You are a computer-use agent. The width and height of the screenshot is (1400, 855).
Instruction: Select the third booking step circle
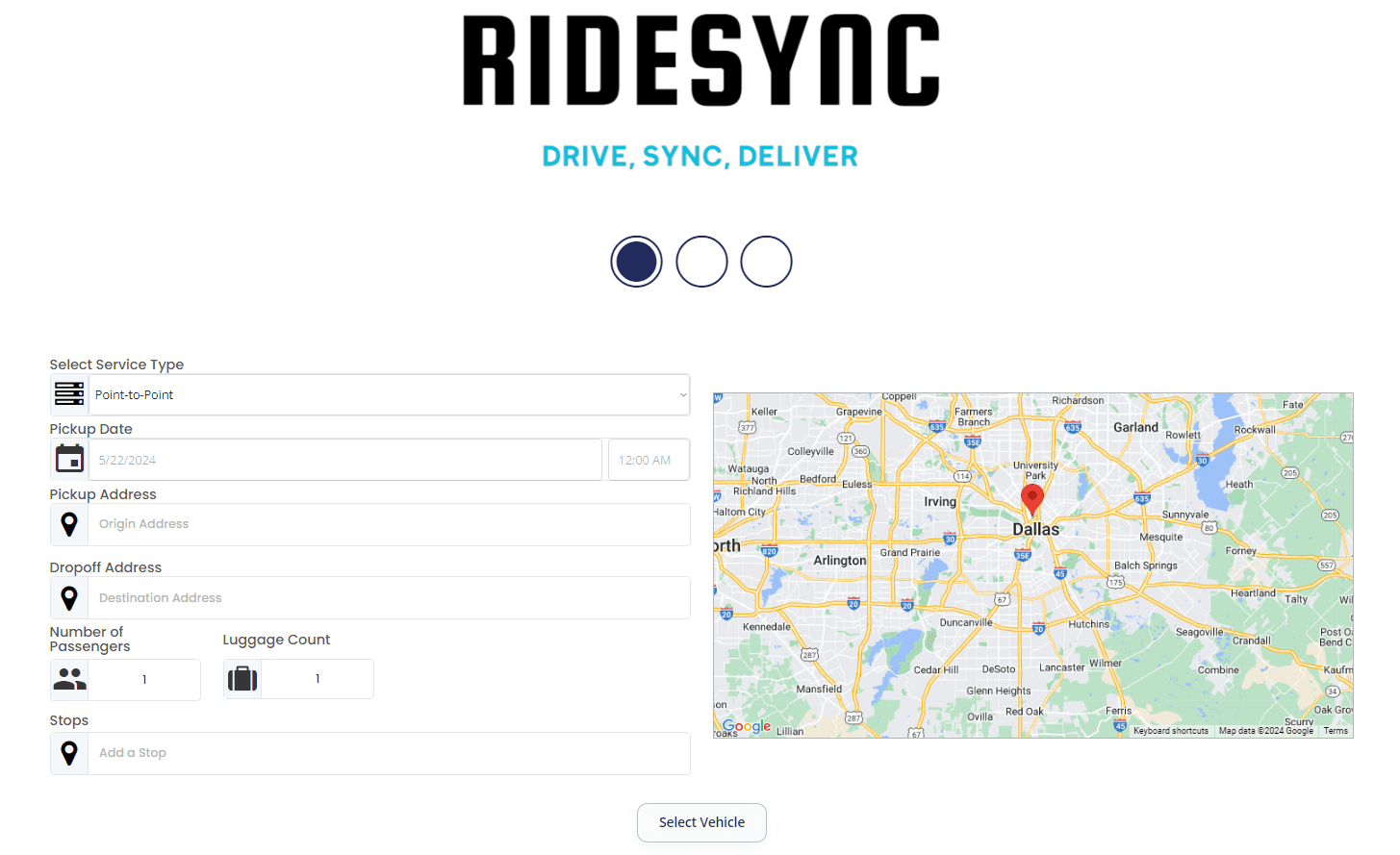pyautogui.click(x=766, y=262)
